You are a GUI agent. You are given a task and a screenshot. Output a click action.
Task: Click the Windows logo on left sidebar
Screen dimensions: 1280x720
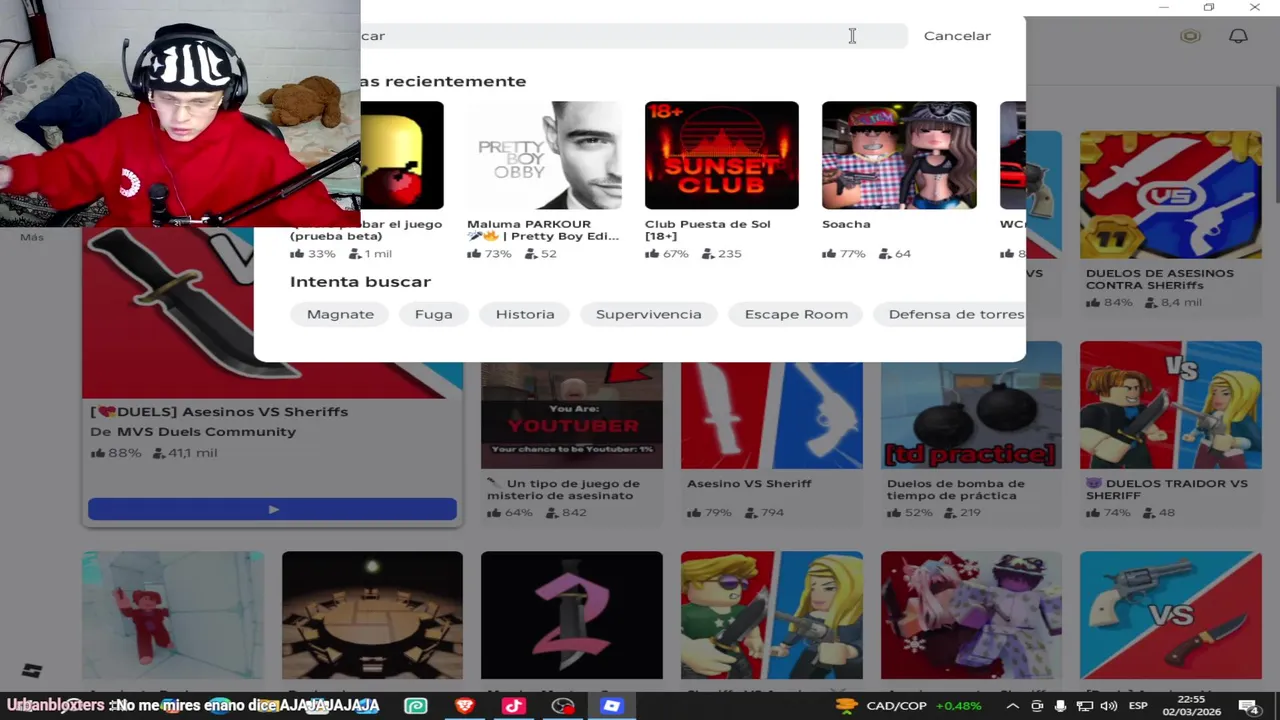[x=31, y=671]
